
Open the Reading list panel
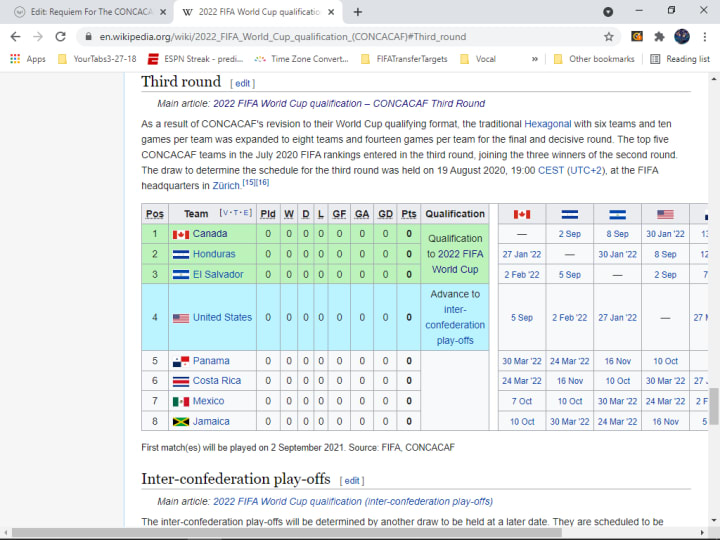pyautogui.click(x=680, y=59)
